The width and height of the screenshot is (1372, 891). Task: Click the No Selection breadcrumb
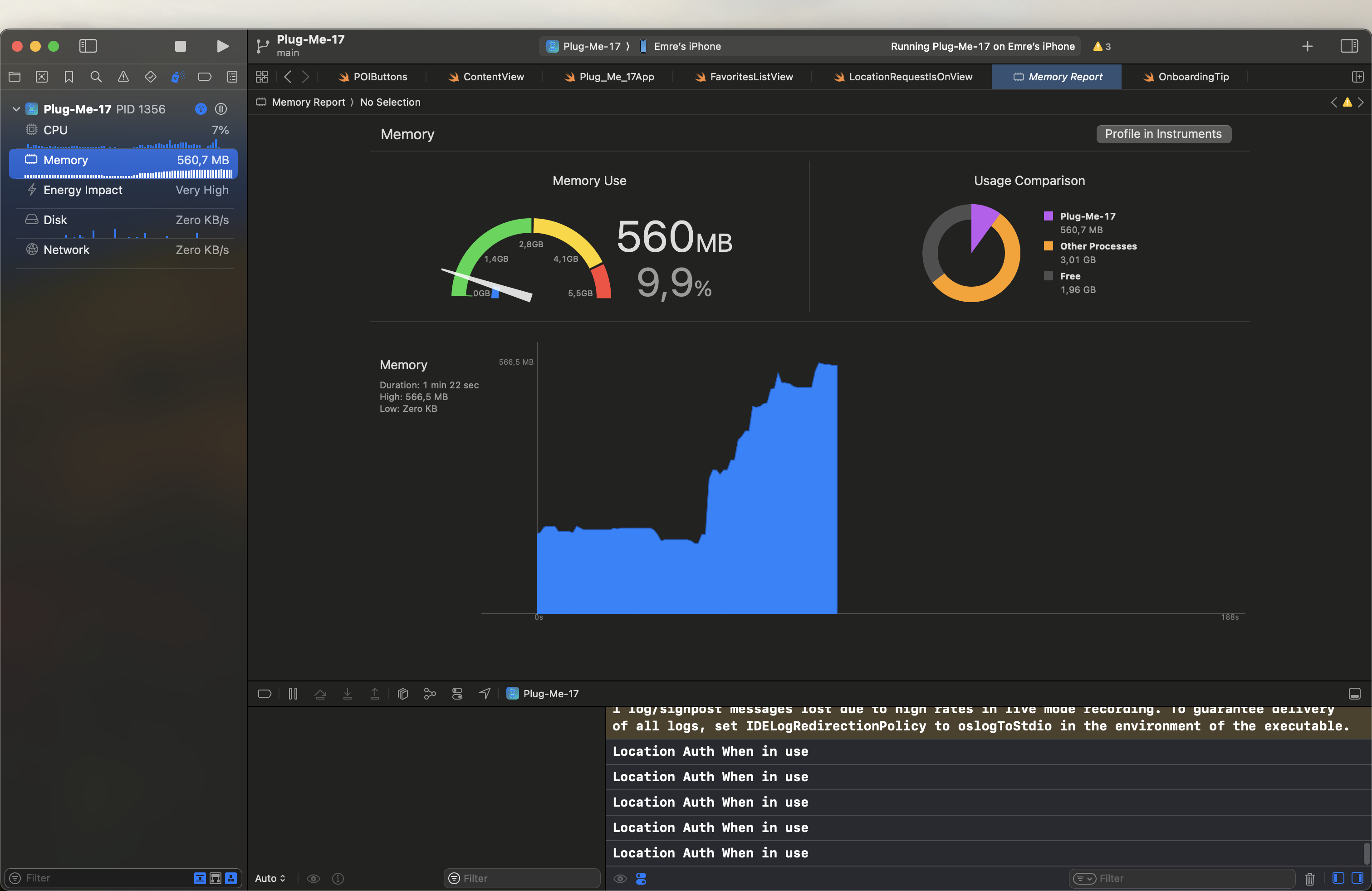click(390, 102)
